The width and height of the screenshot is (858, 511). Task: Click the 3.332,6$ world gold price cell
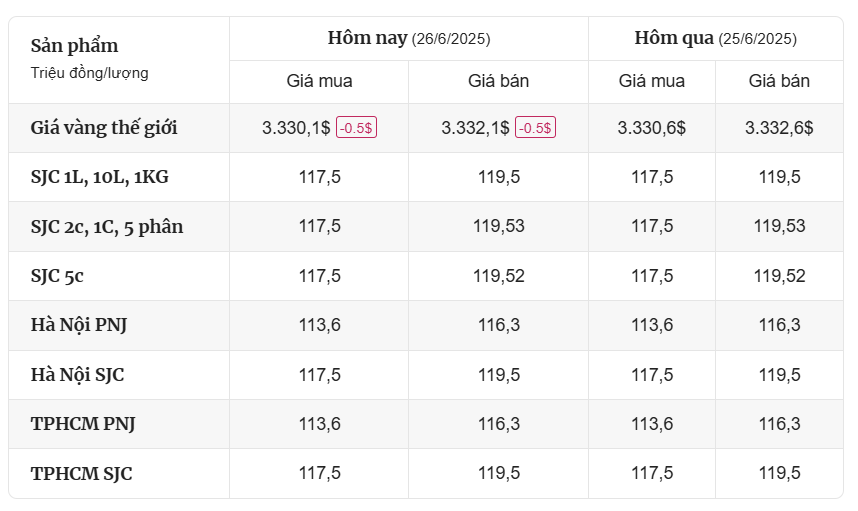[779, 127]
